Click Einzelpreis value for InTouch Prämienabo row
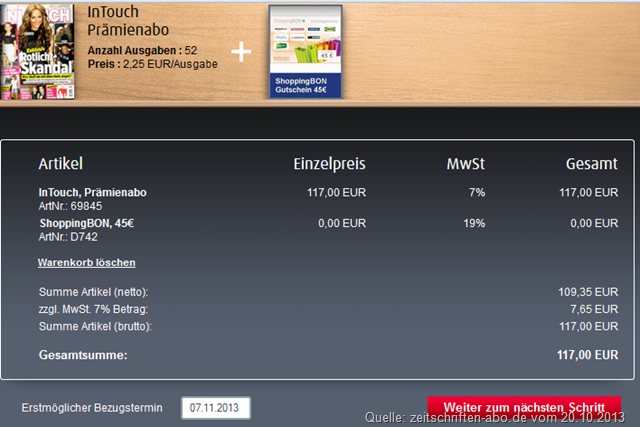The width and height of the screenshot is (640, 427). 336,192
